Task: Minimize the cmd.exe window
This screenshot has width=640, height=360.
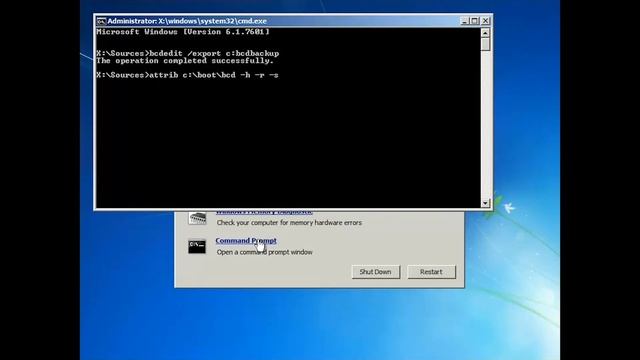Action: pyautogui.click(x=464, y=21)
